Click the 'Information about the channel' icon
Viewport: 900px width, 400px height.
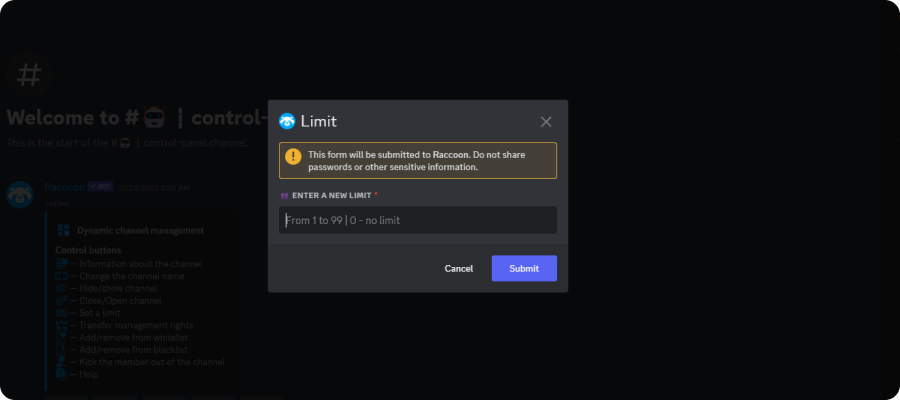pos(61,264)
